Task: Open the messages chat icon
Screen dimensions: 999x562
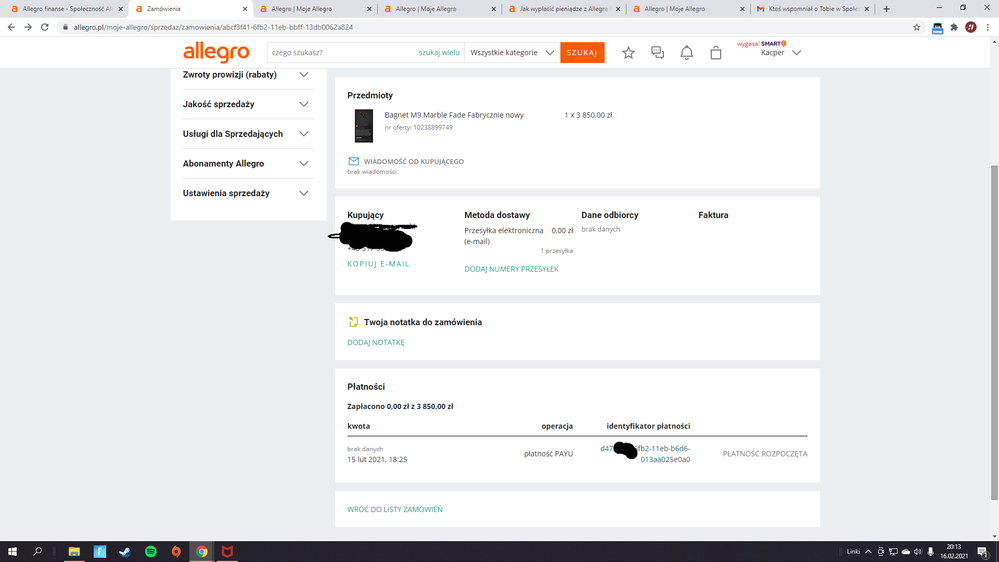Action: tap(657, 53)
